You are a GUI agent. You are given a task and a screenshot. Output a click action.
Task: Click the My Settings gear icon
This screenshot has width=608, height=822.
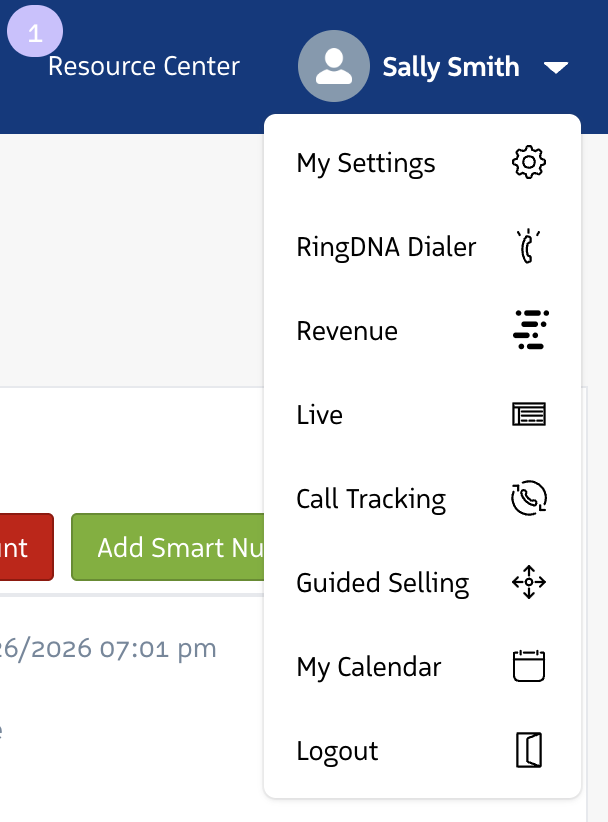pyautogui.click(x=529, y=162)
